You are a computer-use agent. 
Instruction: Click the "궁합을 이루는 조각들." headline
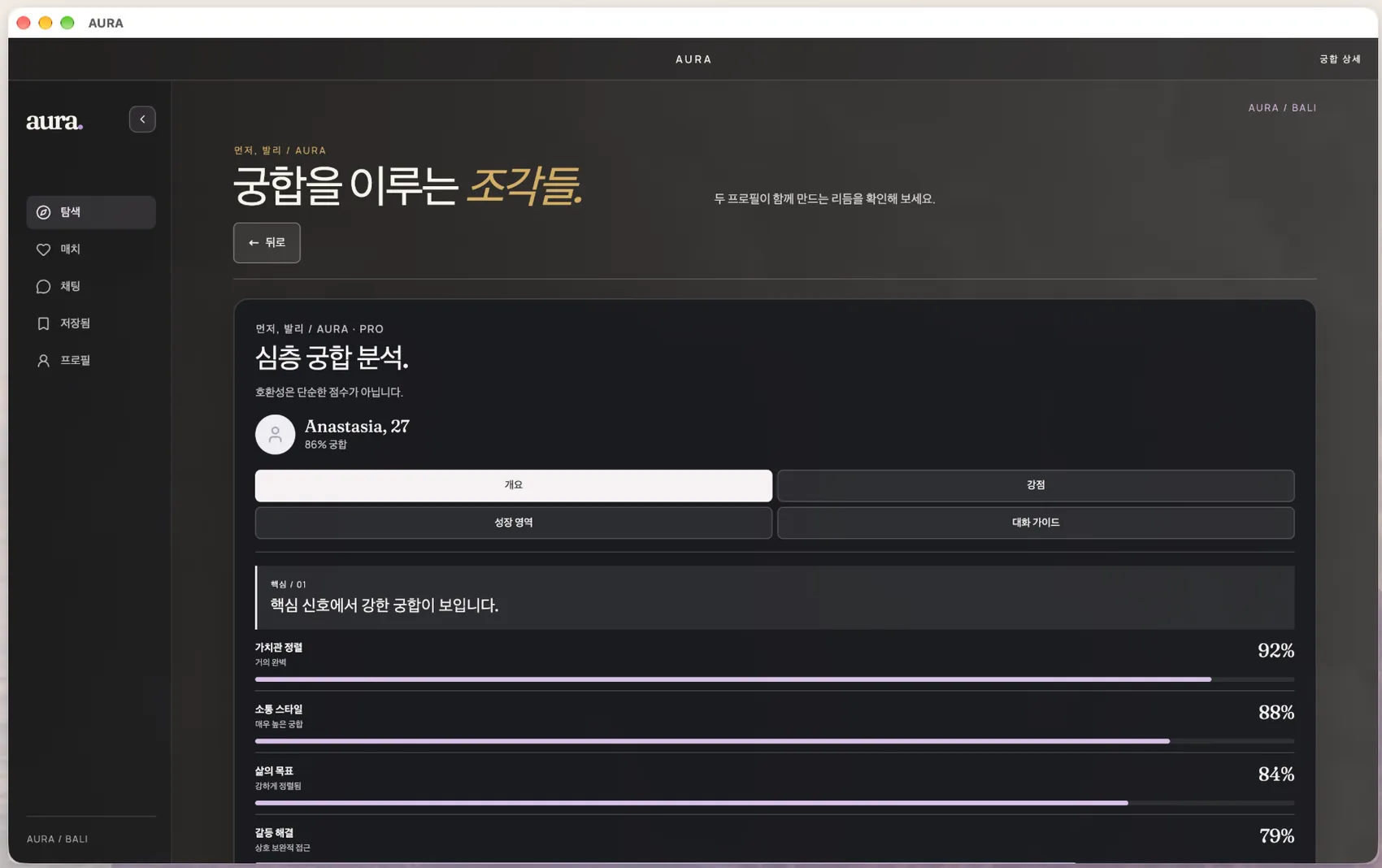[408, 186]
